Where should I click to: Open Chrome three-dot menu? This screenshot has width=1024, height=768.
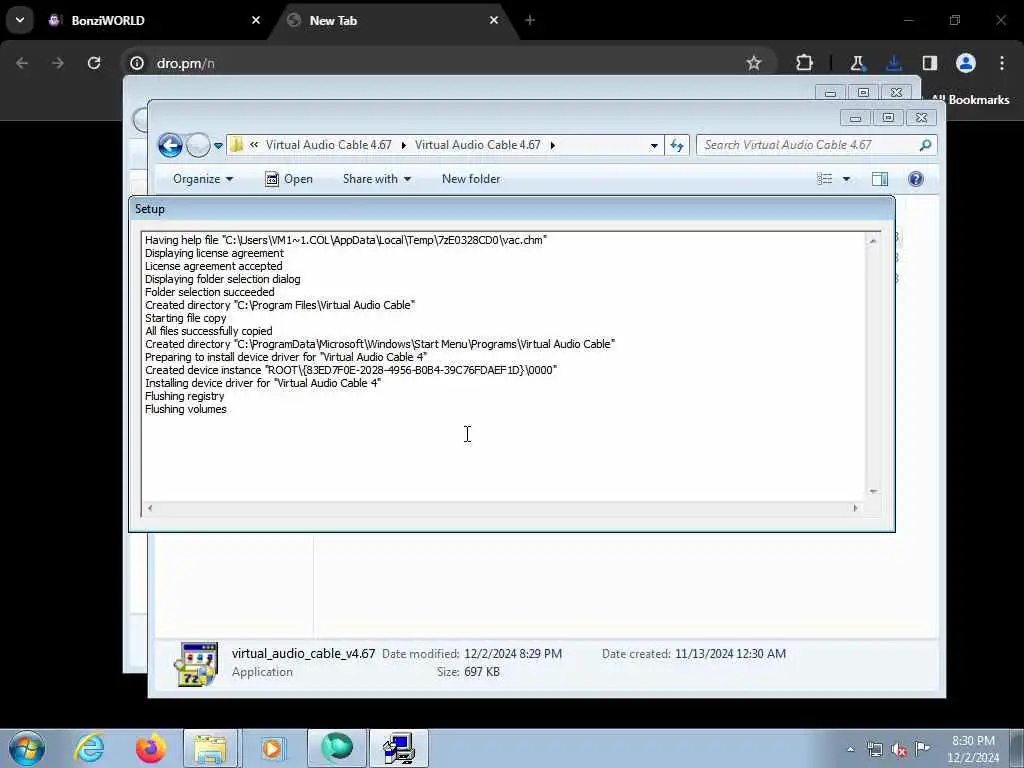(1002, 63)
